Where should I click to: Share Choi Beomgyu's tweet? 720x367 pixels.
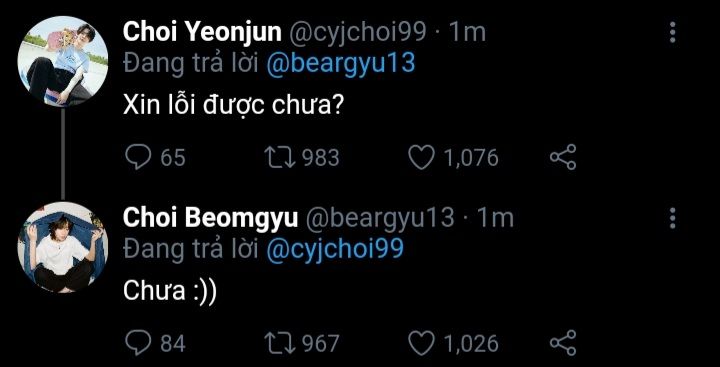click(x=563, y=343)
